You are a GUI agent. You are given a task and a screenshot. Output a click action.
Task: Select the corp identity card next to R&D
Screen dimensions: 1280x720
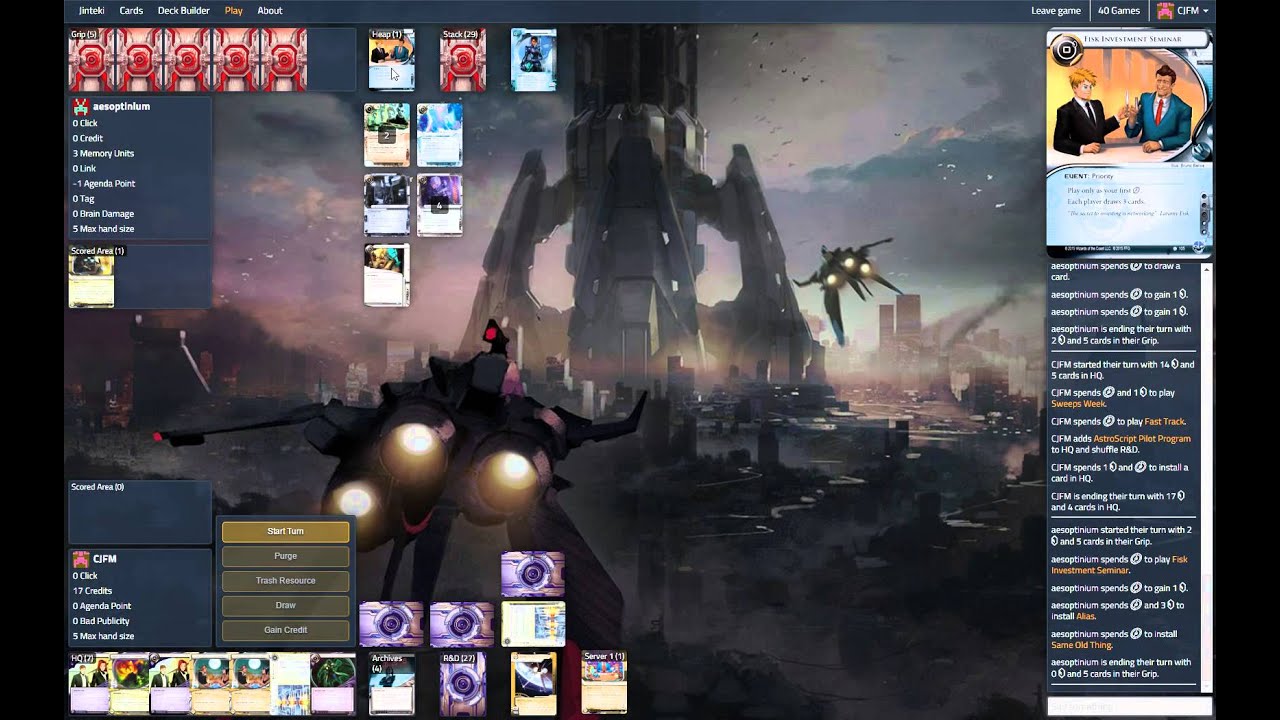coord(534,684)
